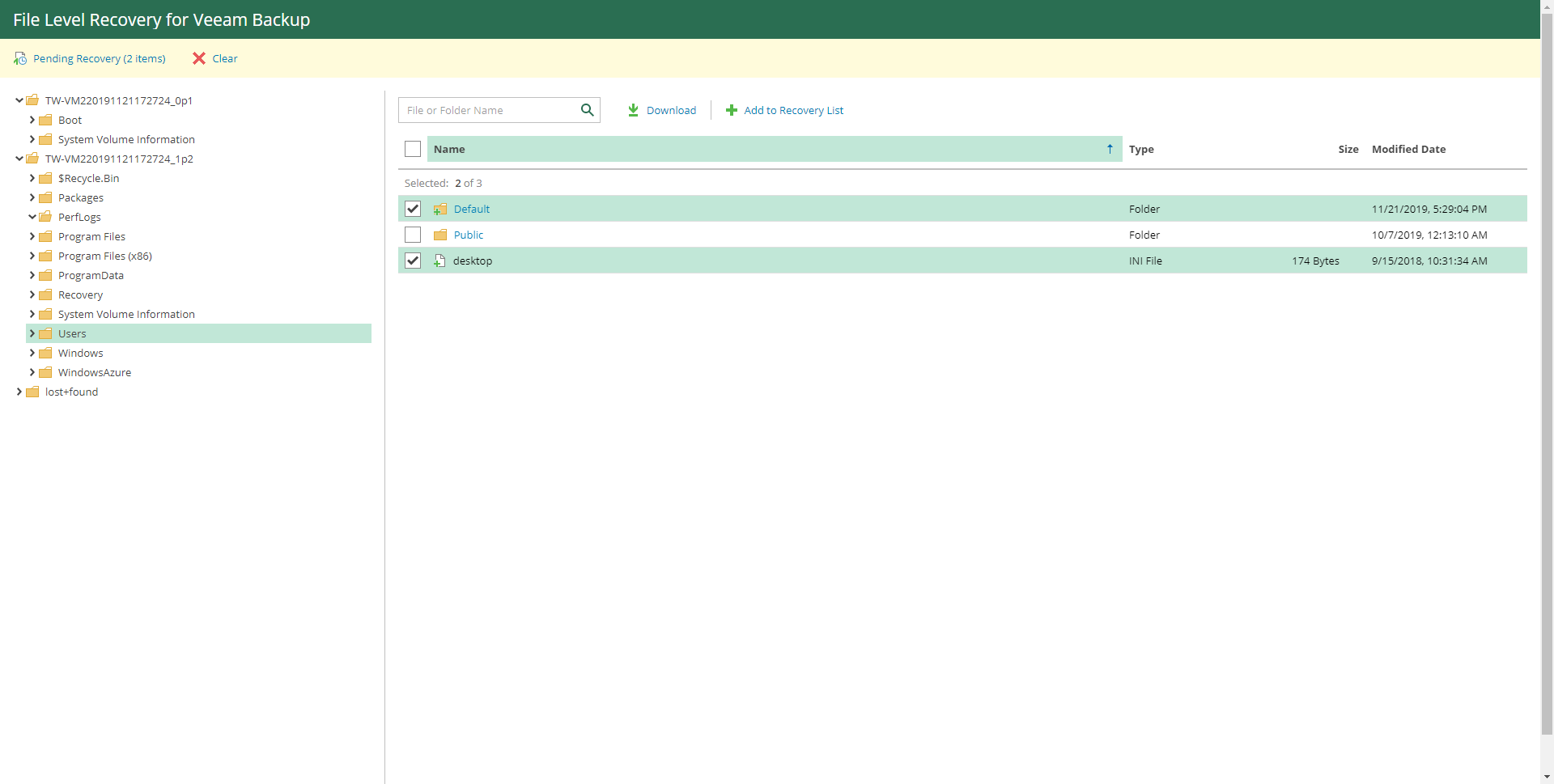Sort by the Type column header

(x=1141, y=149)
